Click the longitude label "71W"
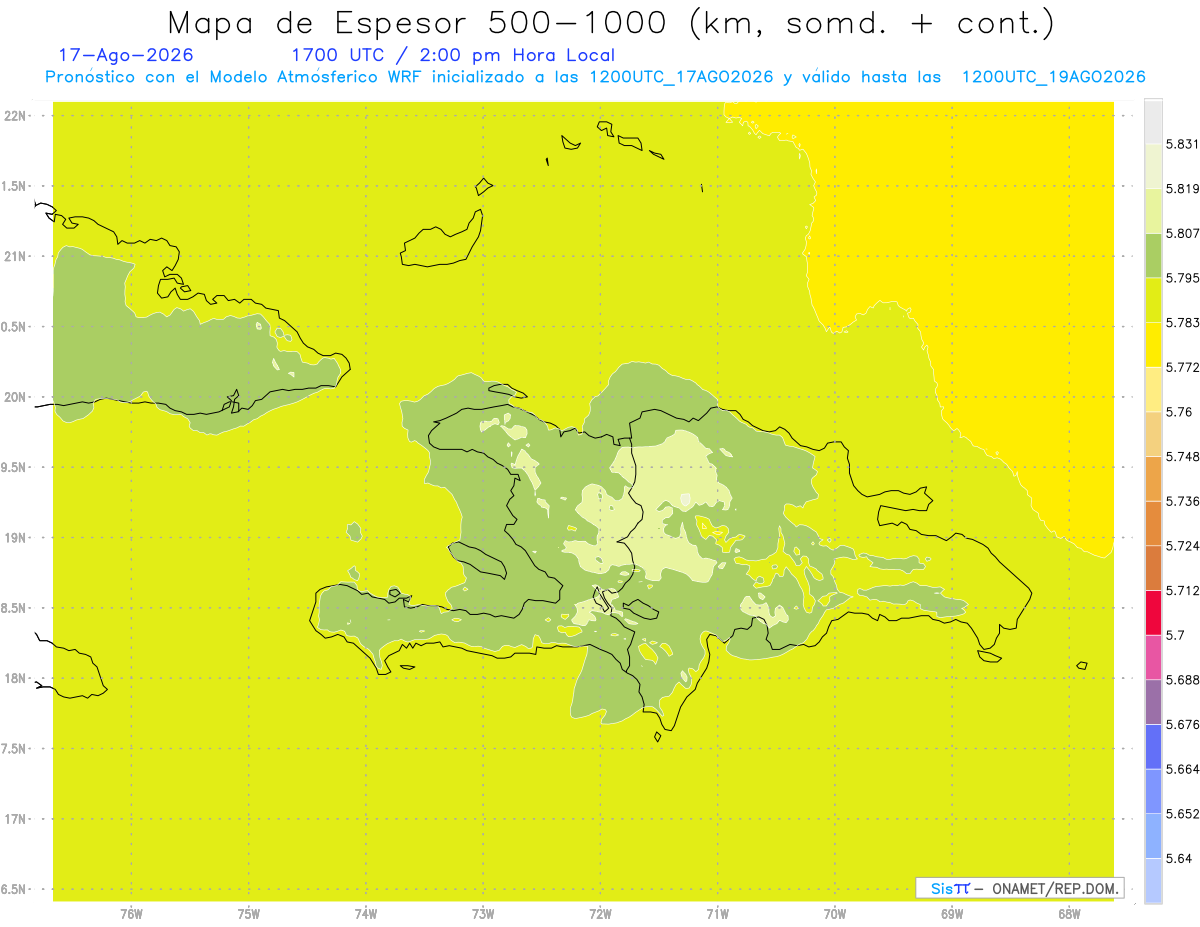1200x927 pixels. (x=717, y=914)
